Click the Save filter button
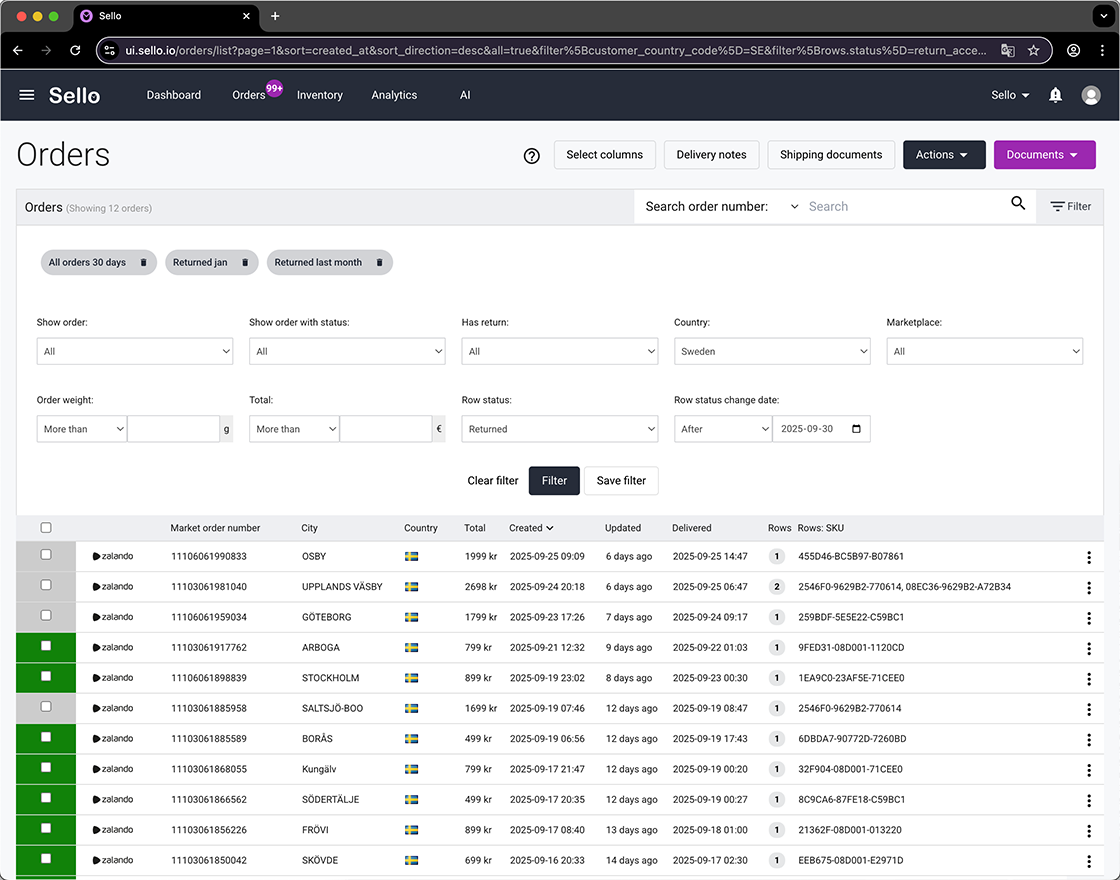This screenshot has width=1120, height=880. click(621, 480)
